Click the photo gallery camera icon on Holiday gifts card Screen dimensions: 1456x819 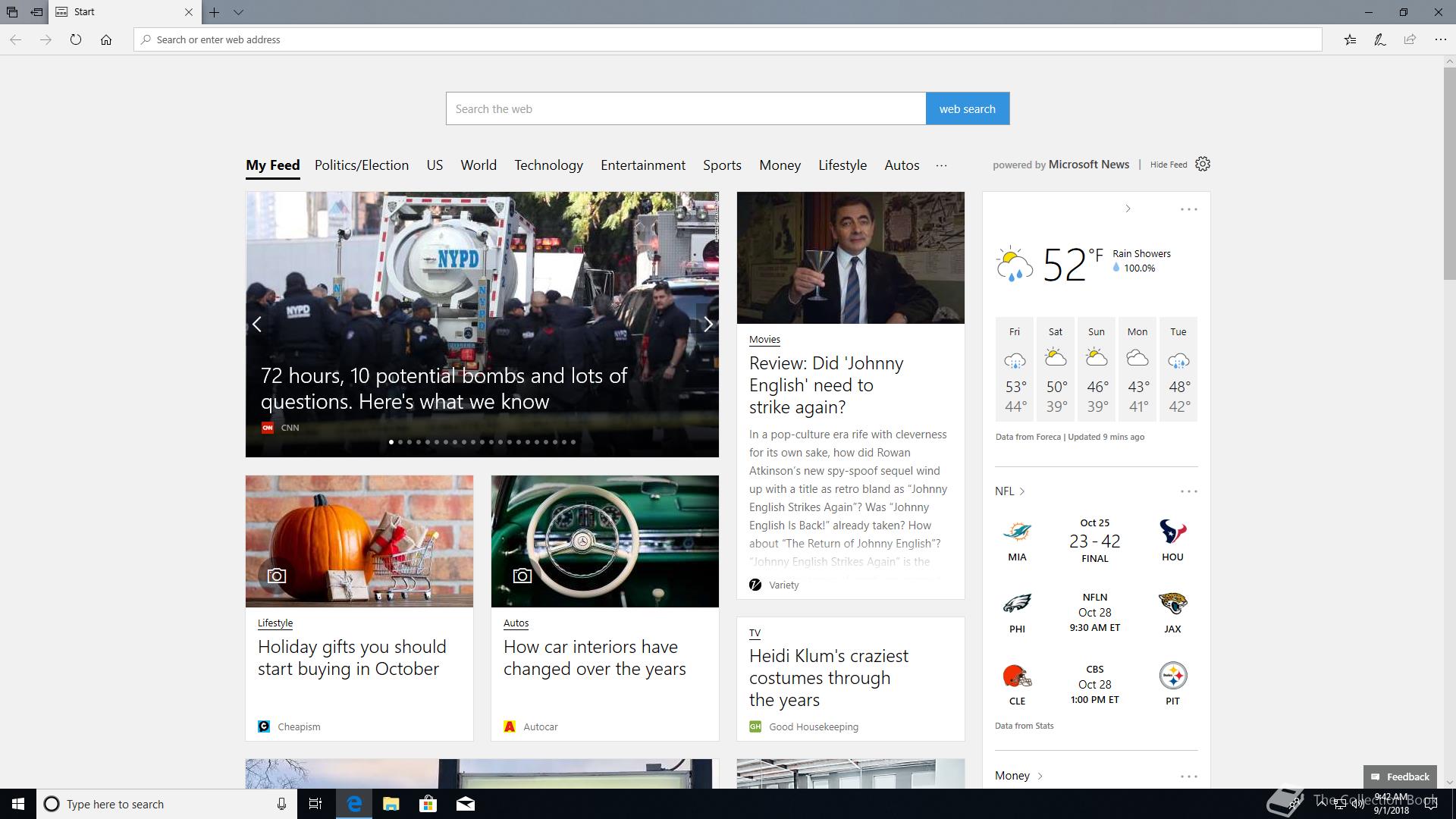click(277, 576)
